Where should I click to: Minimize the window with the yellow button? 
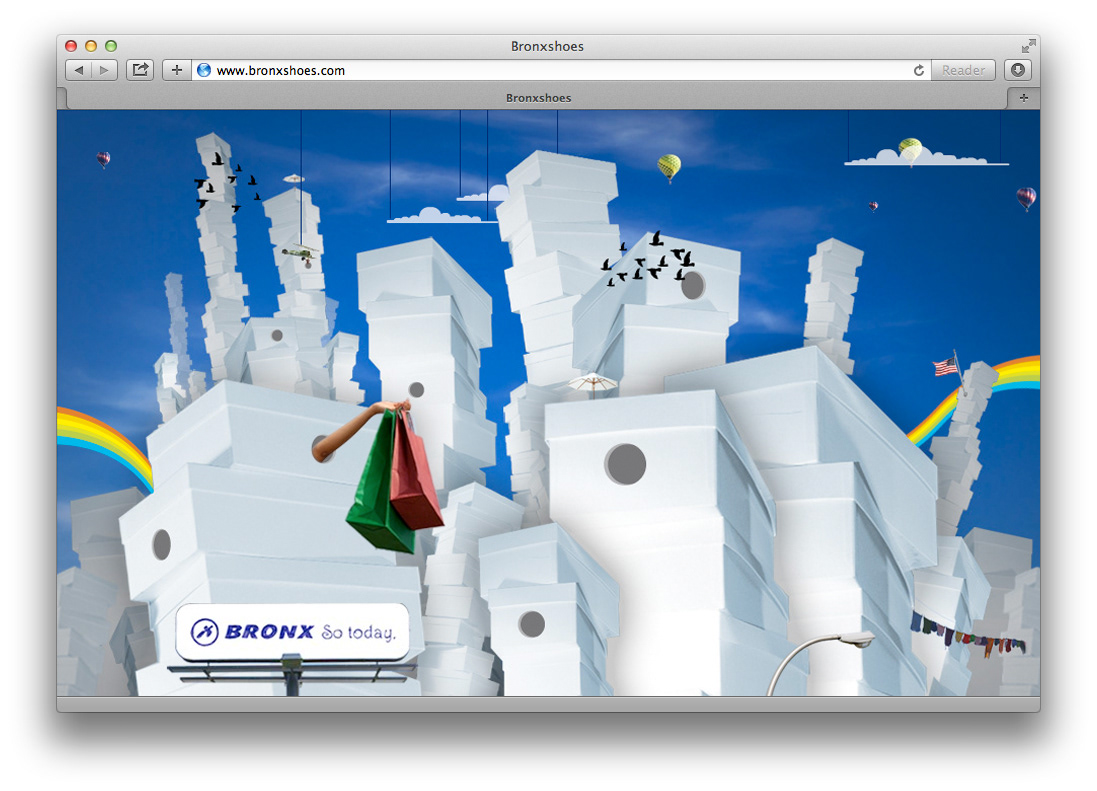(x=90, y=46)
